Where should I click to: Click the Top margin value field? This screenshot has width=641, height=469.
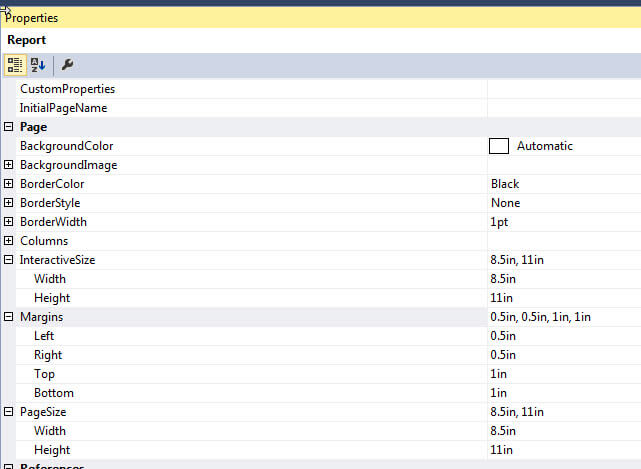(x=560, y=374)
